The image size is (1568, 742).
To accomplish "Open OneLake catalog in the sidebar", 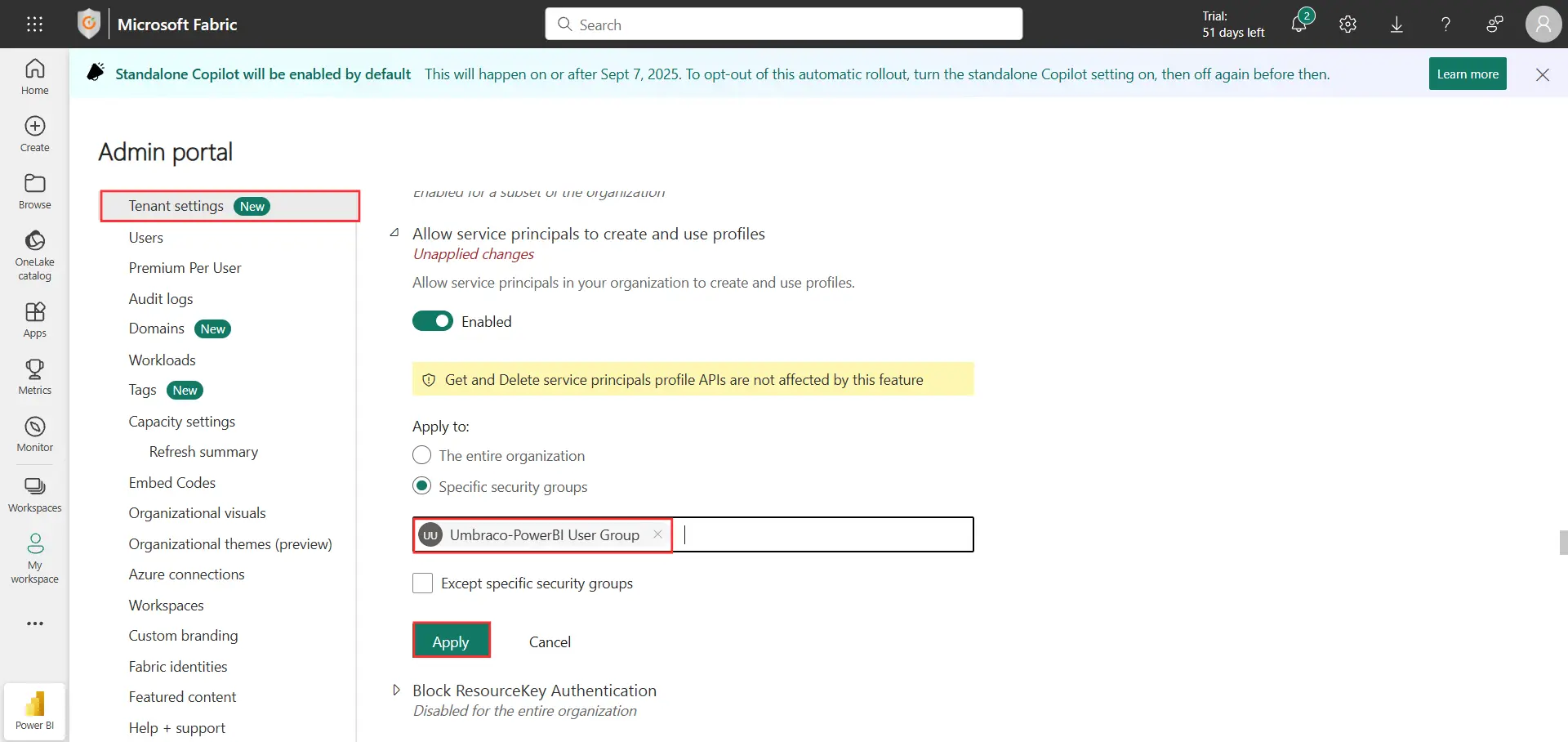I will [34, 255].
